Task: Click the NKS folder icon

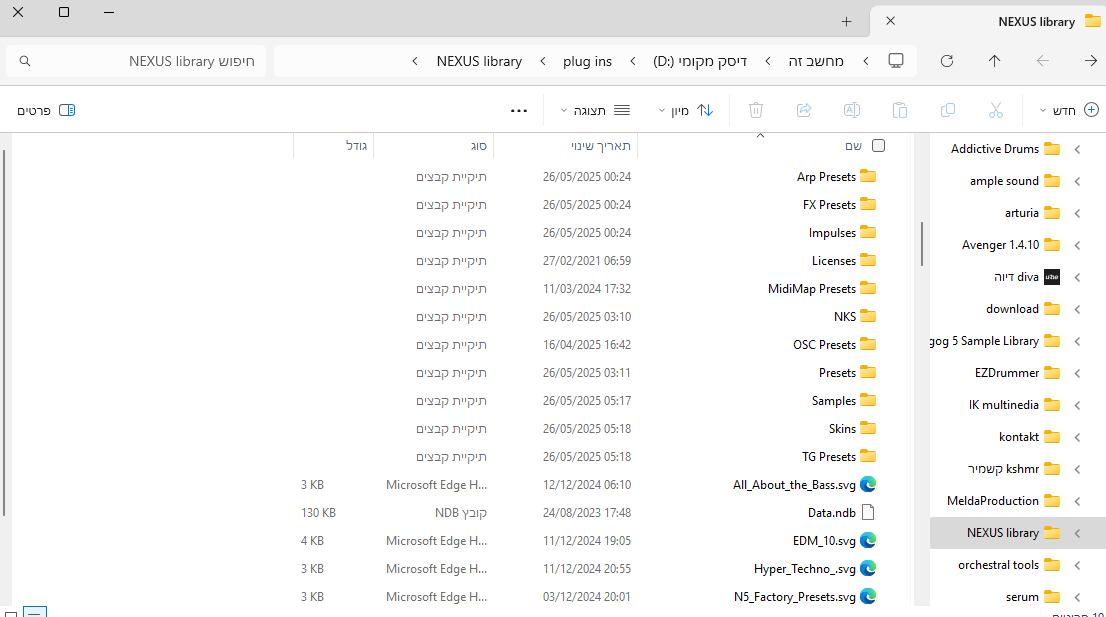Action: 868,317
